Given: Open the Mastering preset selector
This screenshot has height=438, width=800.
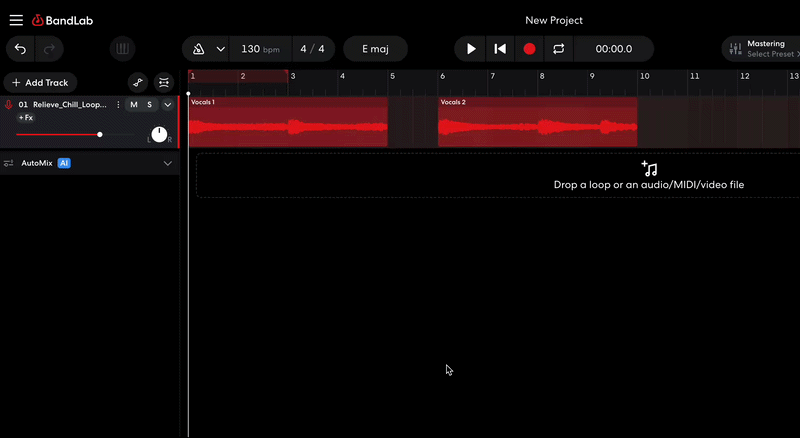Looking at the screenshot, I should 765,49.
